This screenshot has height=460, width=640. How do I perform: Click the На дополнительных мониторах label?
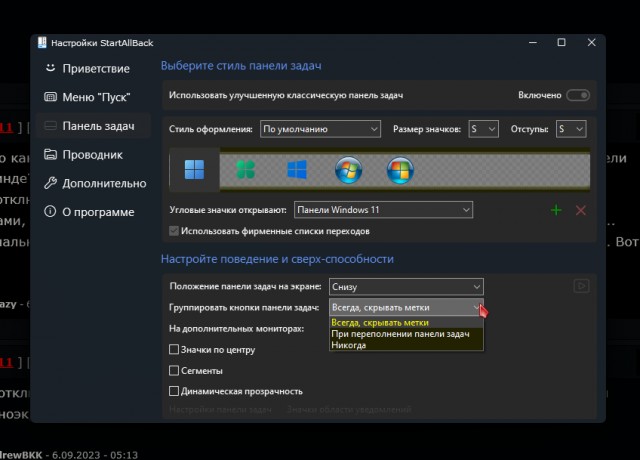tap(236, 329)
